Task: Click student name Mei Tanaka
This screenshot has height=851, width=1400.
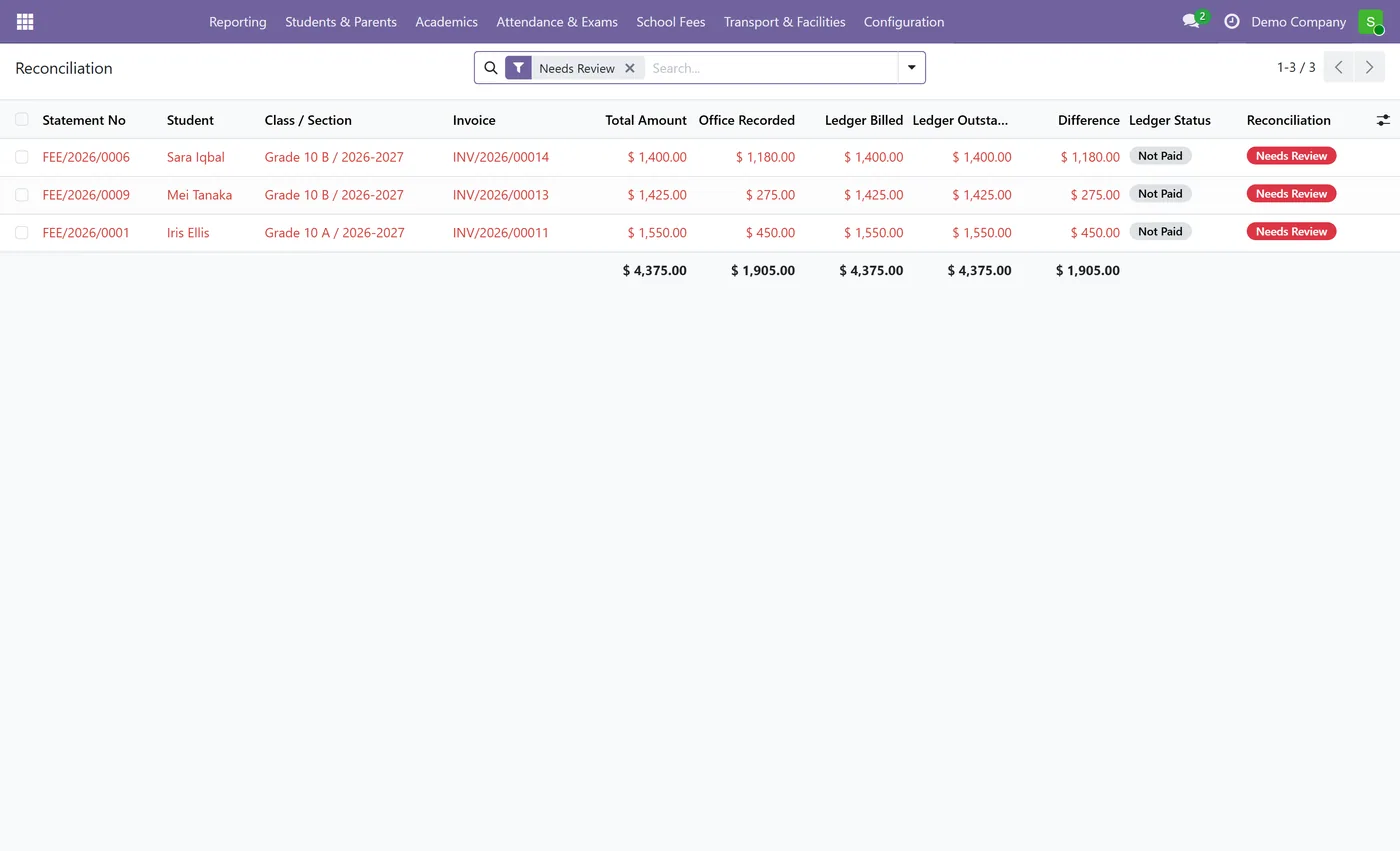Action: tap(199, 195)
